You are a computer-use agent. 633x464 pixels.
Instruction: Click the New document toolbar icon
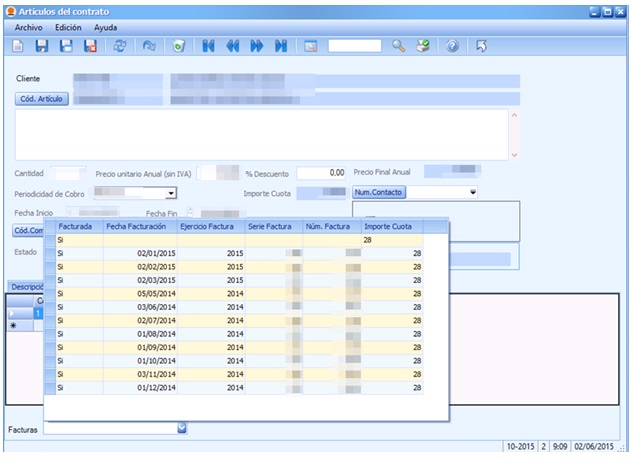pos(18,46)
